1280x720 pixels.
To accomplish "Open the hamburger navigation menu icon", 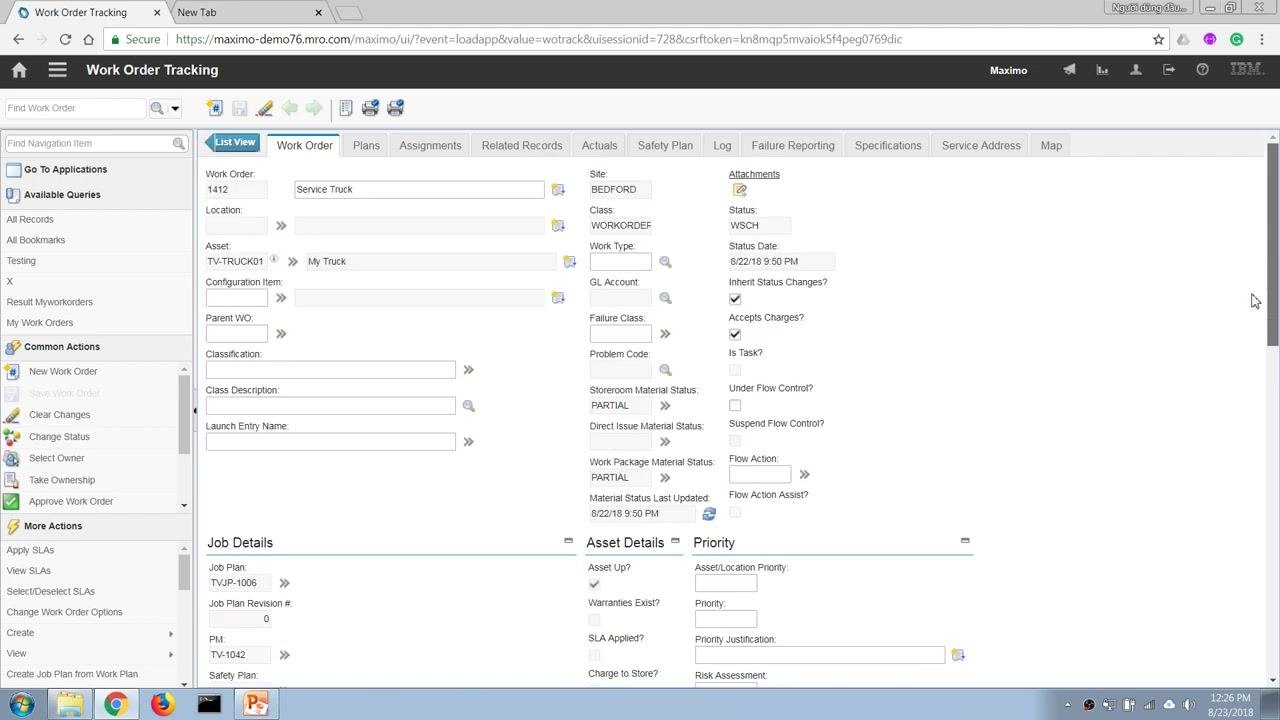I will 57,70.
